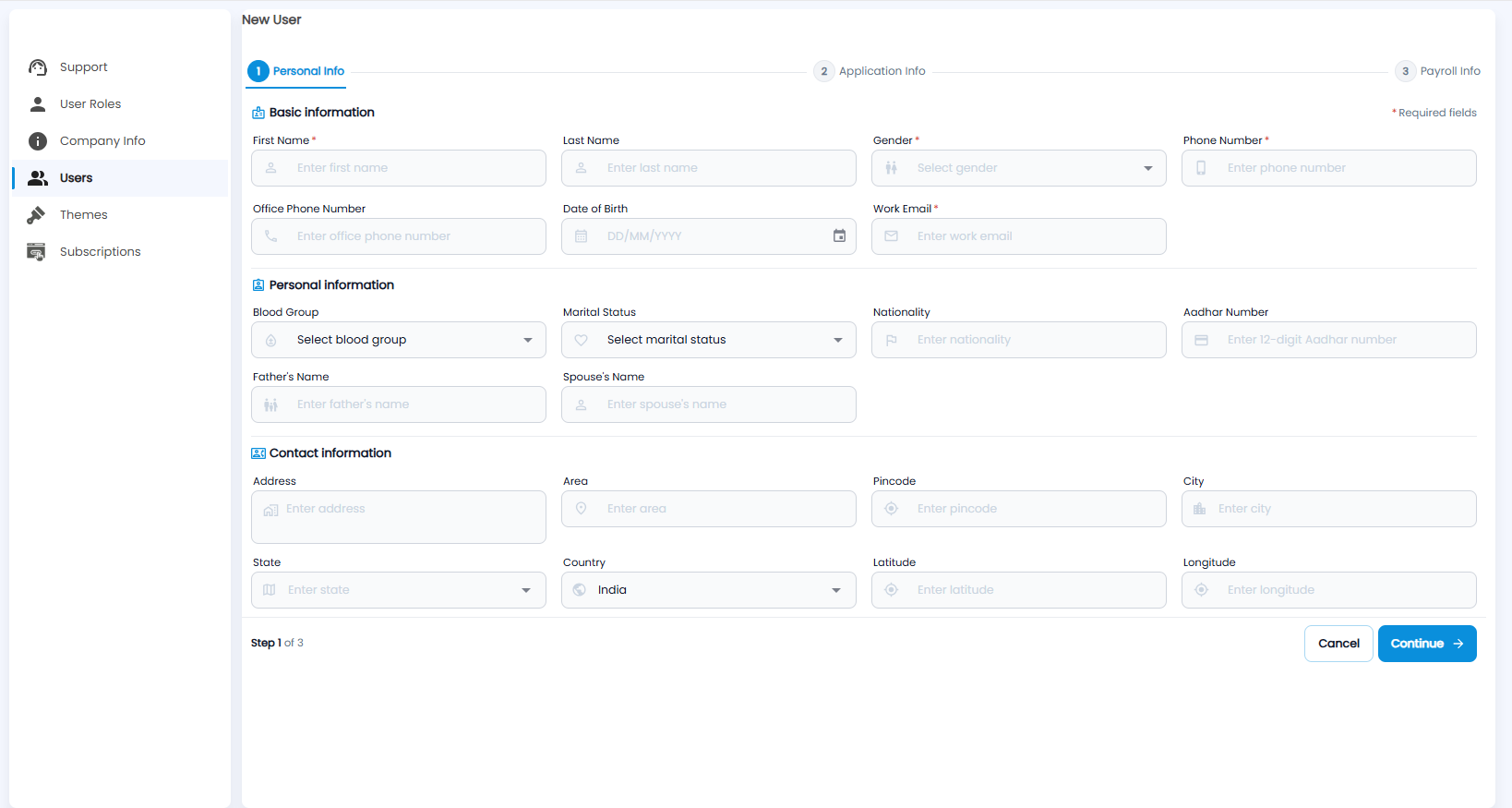Open the Date of Birth calendar picker icon
Image resolution: width=1512 pixels, height=808 pixels.
coord(839,236)
